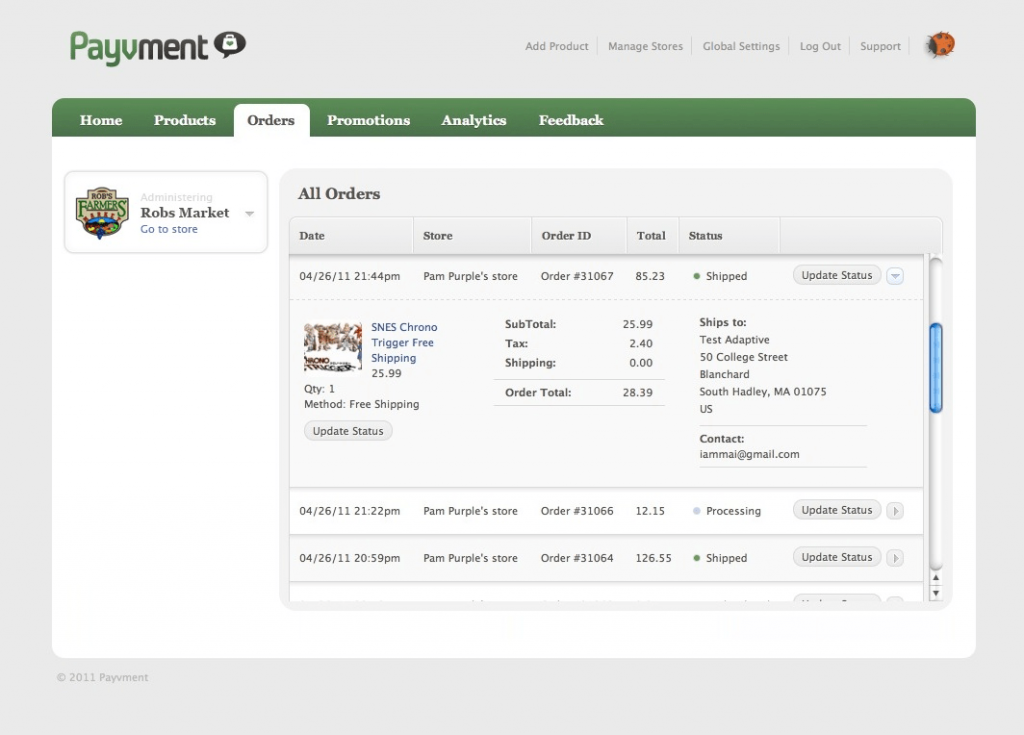Click the Add Product link
This screenshot has height=735, width=1024.
click(557, 46)
